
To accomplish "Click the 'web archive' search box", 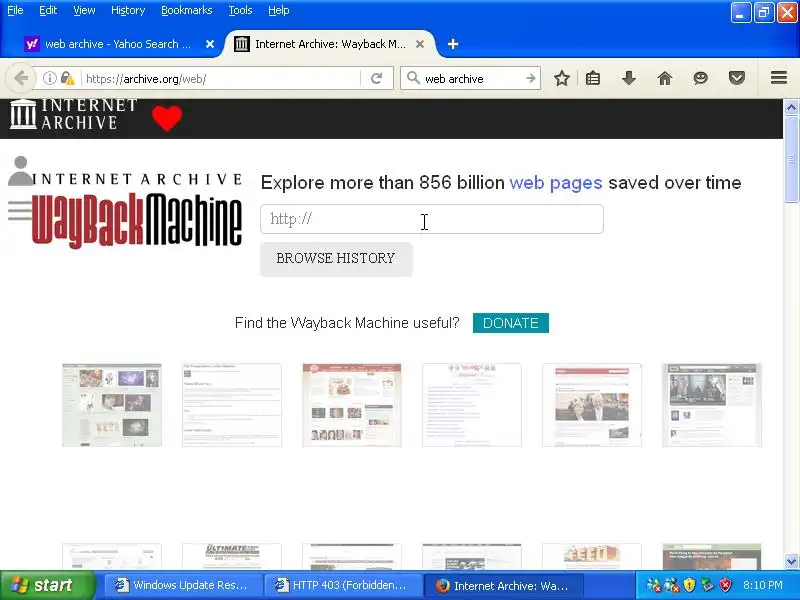I will [472, 79].
